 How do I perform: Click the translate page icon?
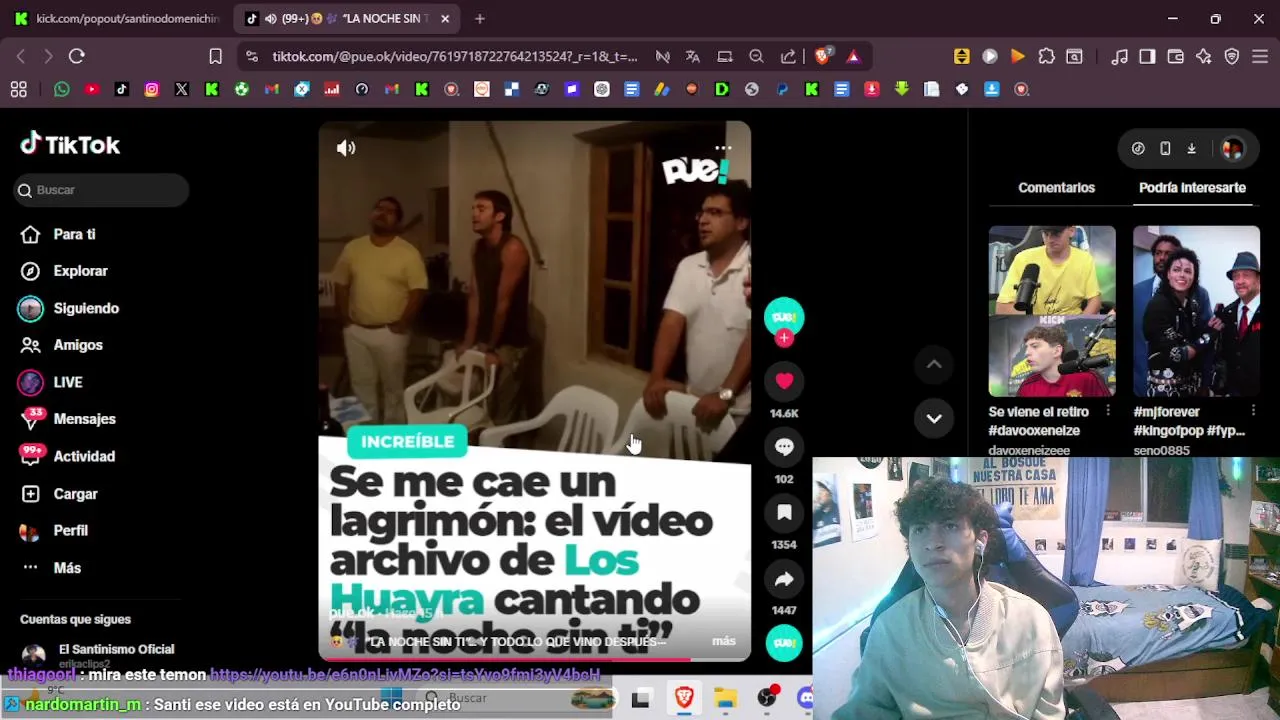(x=693, y=57)
